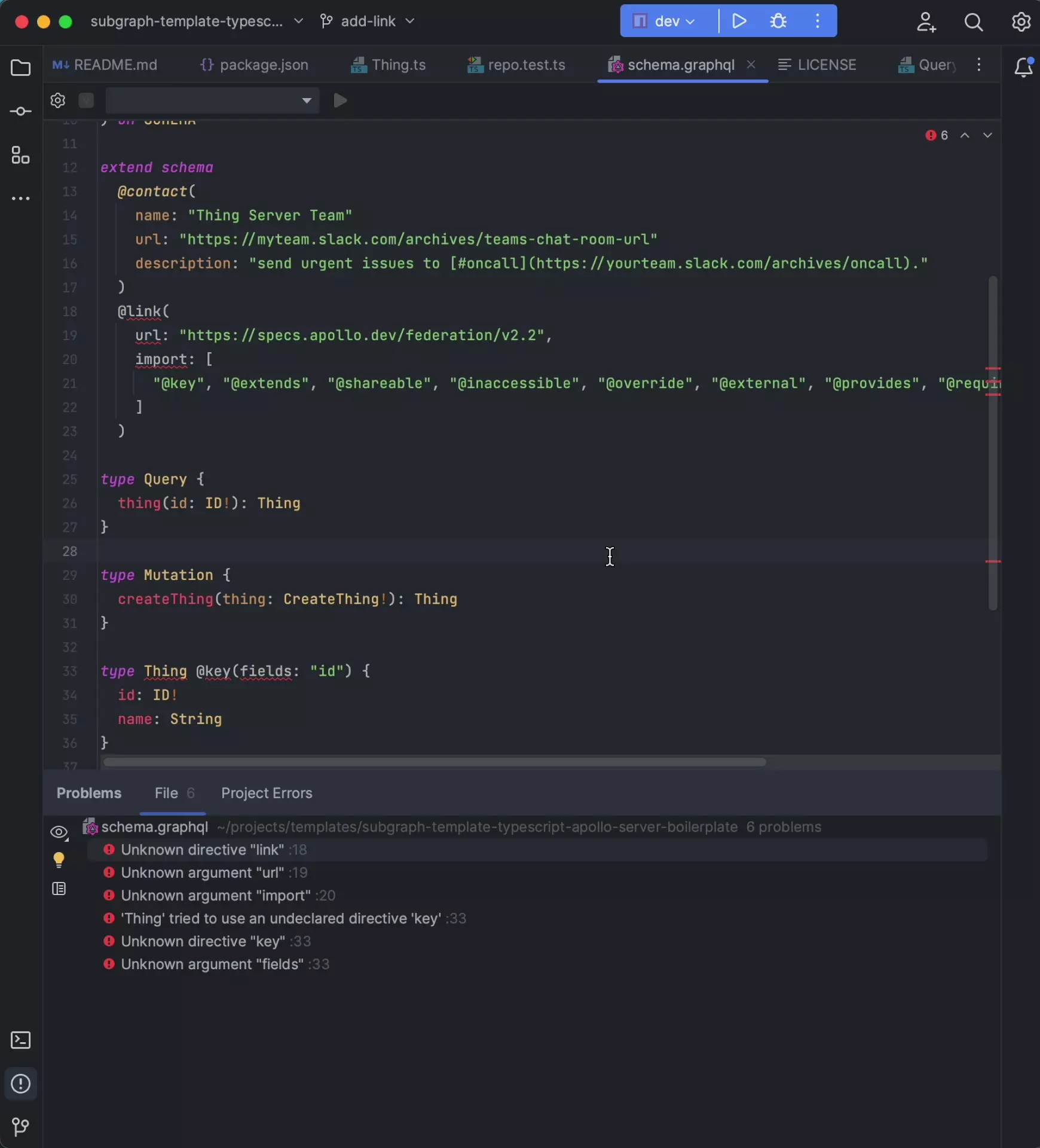
Task: Switch to the LICENSE tab
Action: point(818,65)
